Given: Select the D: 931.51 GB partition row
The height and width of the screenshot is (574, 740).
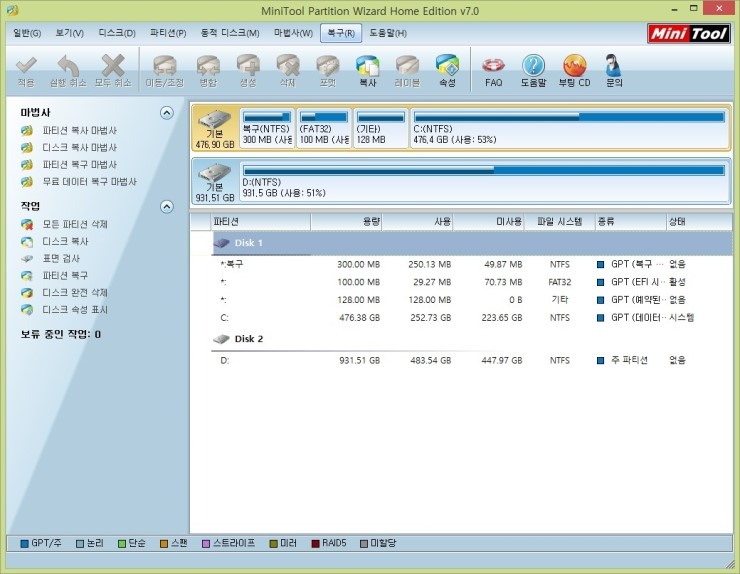Looking at the screenshot, I should 472,360.
